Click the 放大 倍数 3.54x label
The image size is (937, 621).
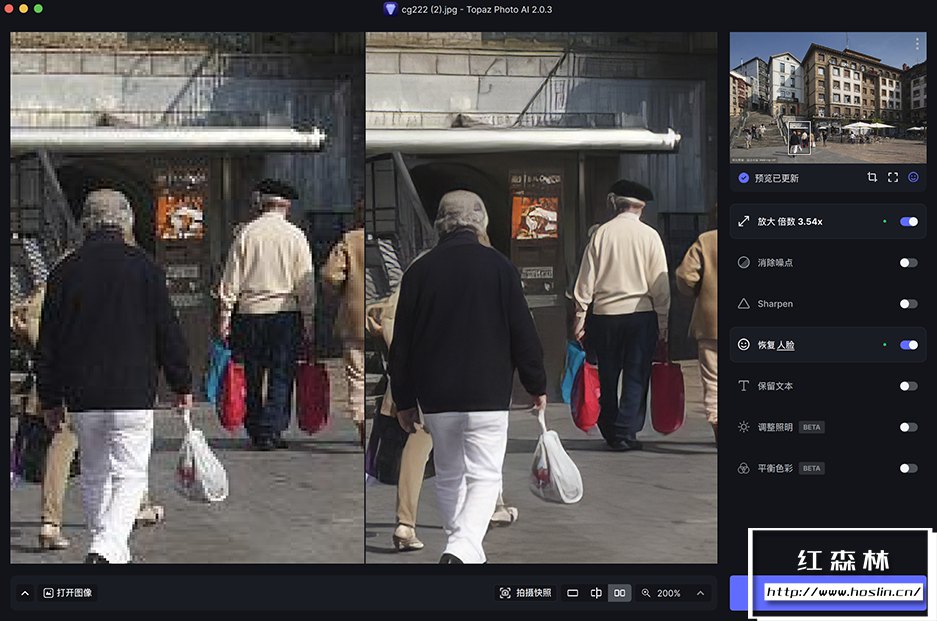pyautogui.click(x=790, y=222)
